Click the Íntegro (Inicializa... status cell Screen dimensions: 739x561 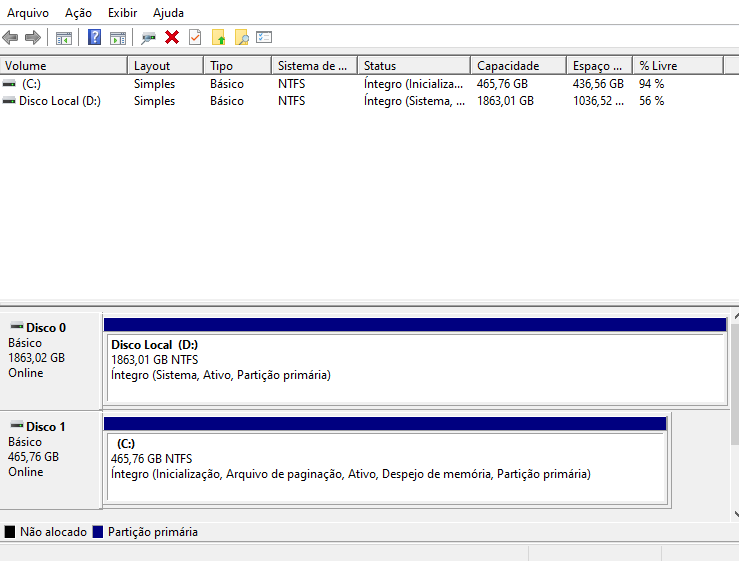click(413, 84)
